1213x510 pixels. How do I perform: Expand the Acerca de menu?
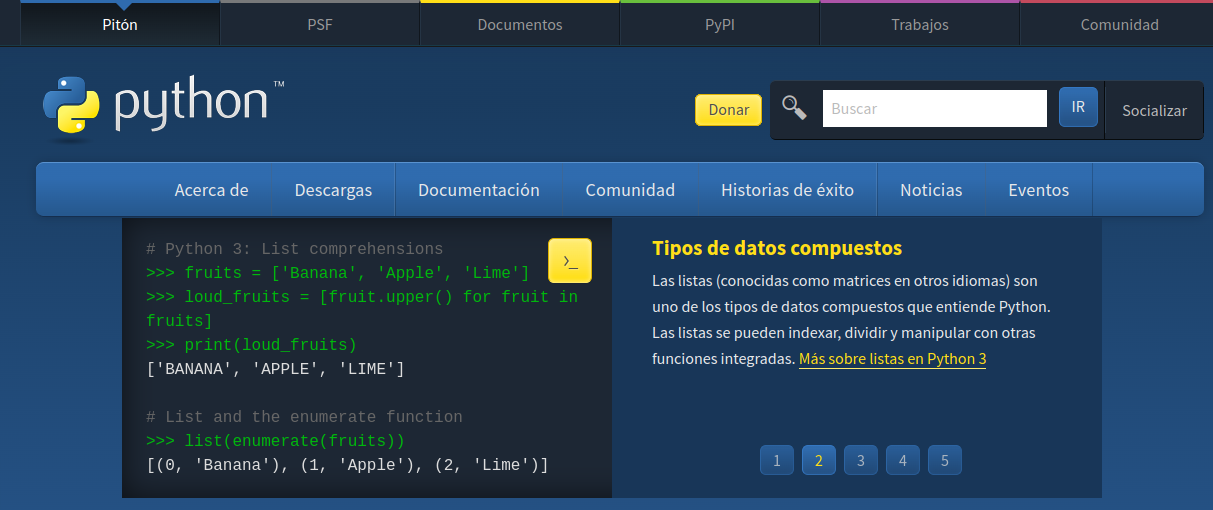(211, 190)
